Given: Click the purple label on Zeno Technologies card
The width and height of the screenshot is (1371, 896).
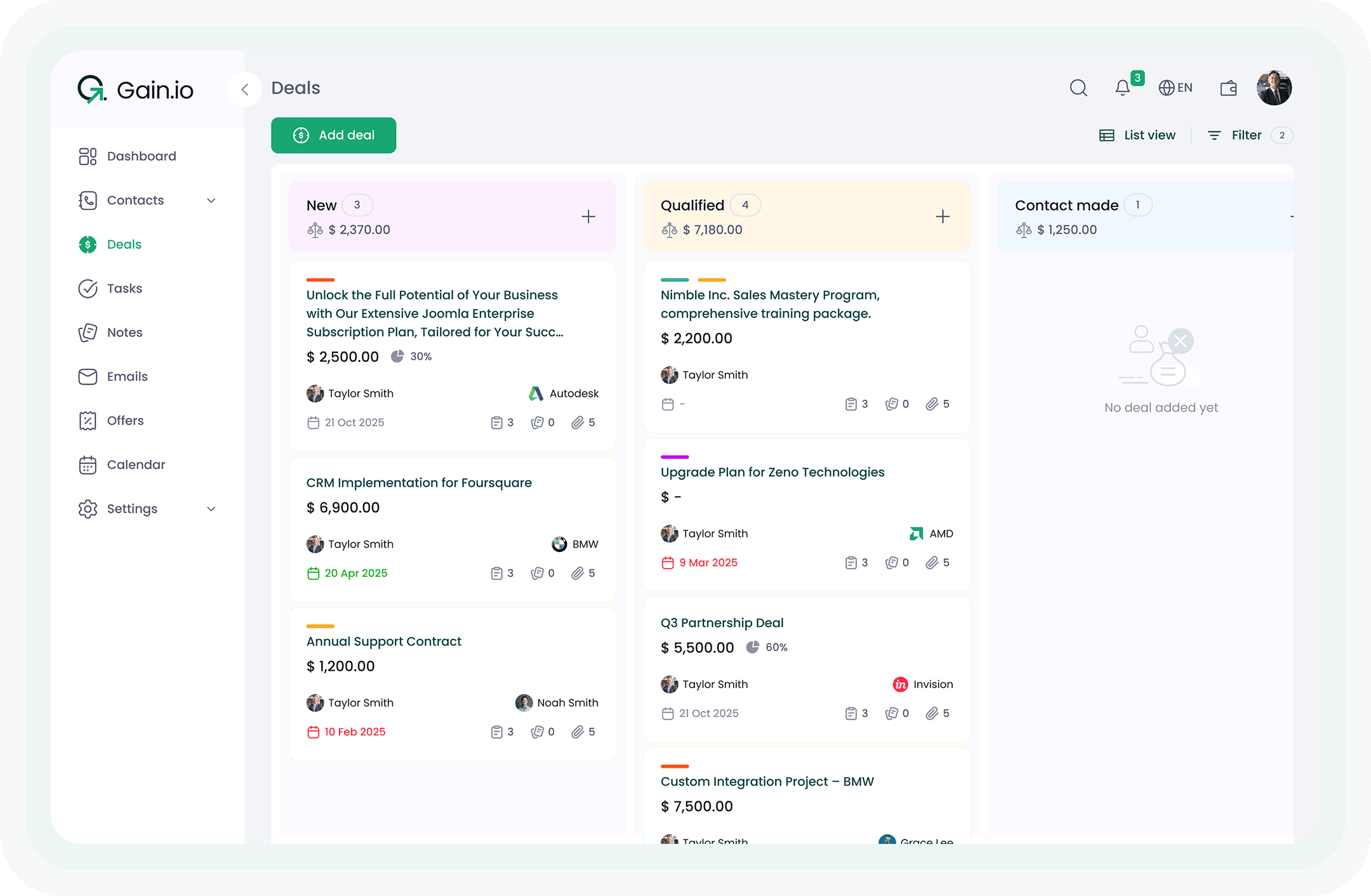Looking at the screenshot, I should tap(674, 457).
